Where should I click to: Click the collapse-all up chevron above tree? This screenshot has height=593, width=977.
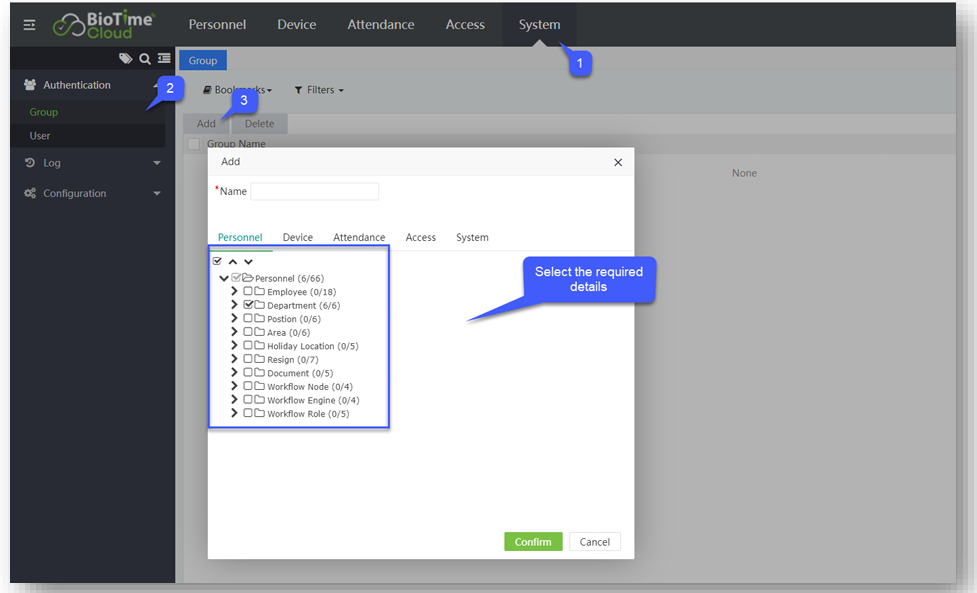(233, 262)
